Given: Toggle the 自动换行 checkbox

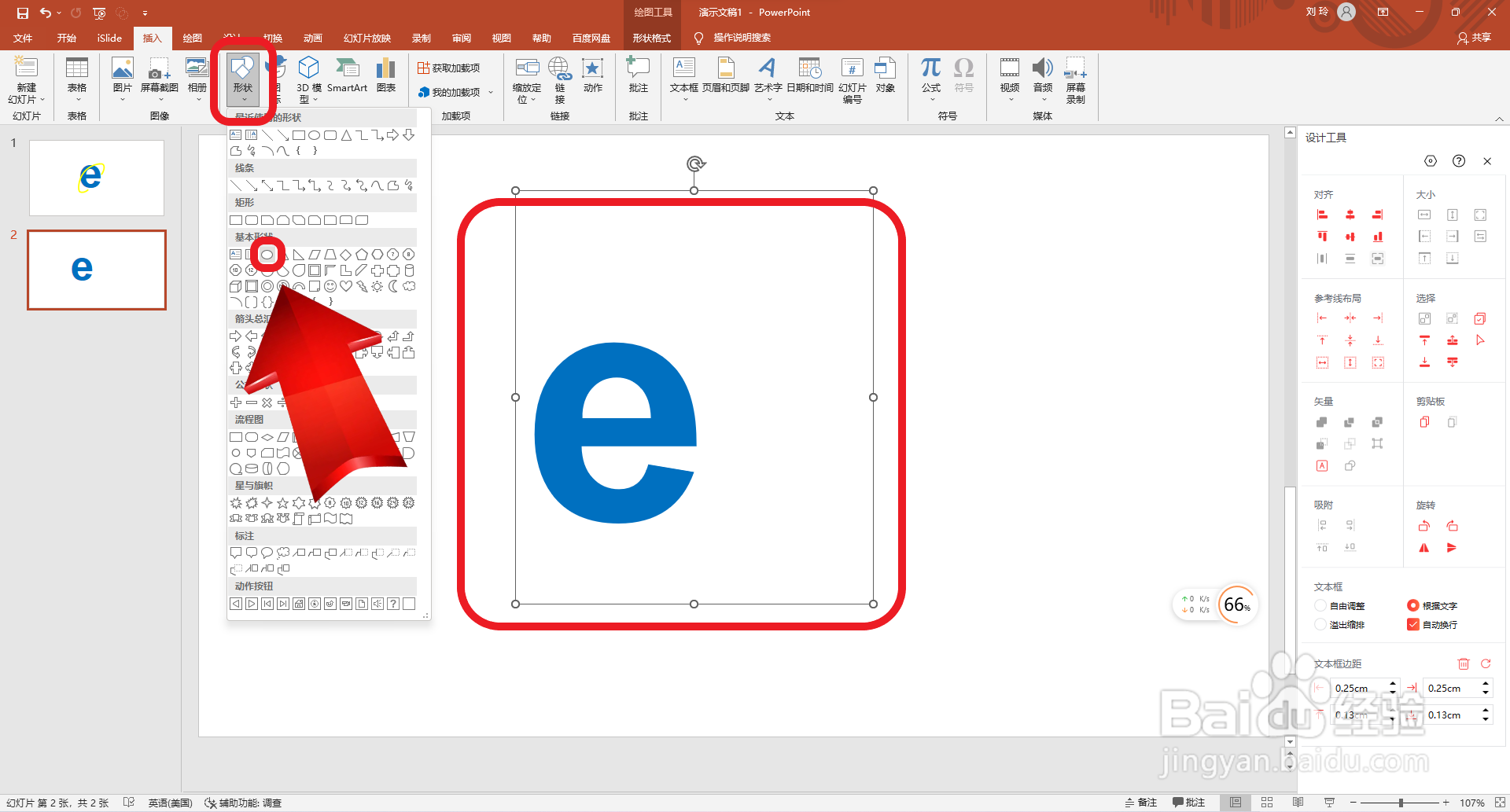Looking at the screenshot, I should coord(1412,624).
